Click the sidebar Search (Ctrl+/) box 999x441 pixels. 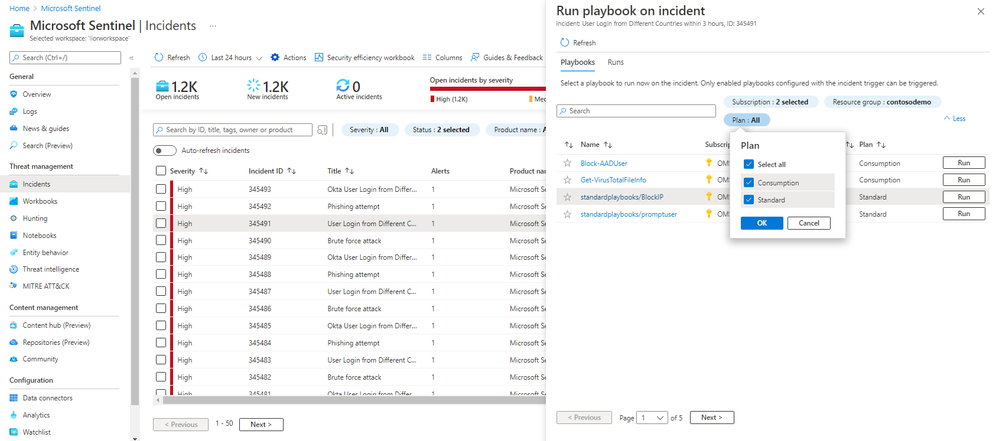(x=65, y=58)
